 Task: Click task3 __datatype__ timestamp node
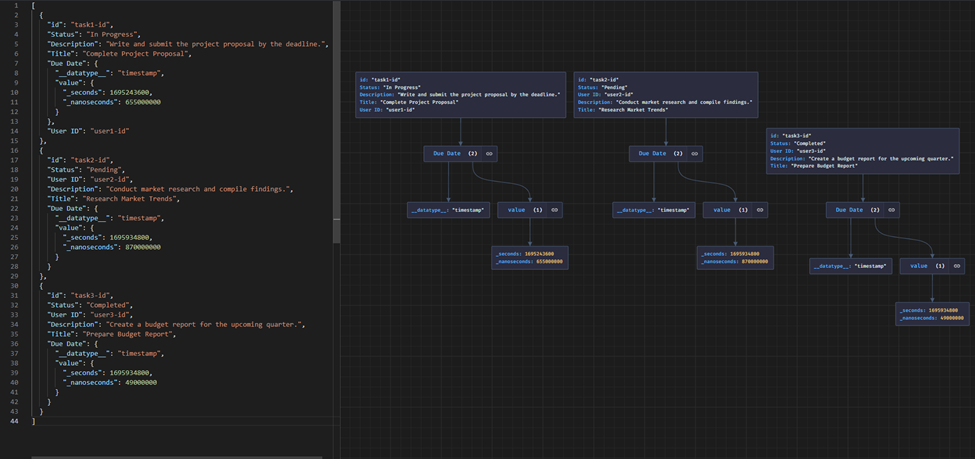[851, 266]
